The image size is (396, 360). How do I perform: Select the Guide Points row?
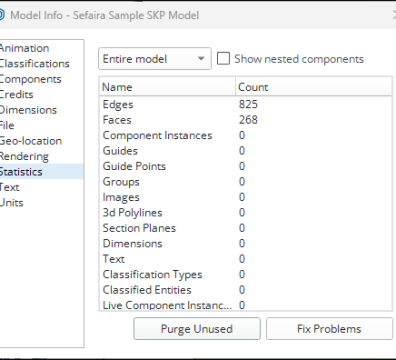point(245,166)
